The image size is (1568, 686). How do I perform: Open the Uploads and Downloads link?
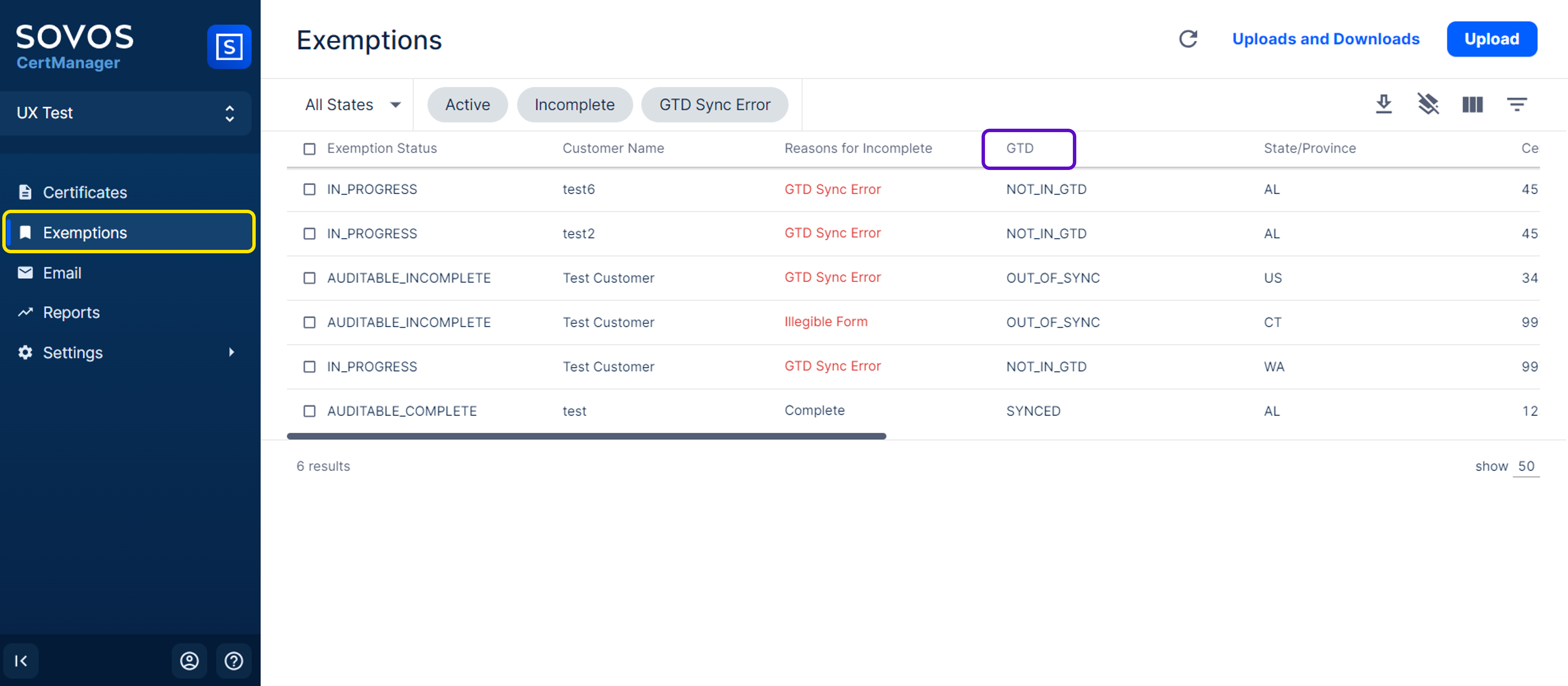pyautogui.click(x=1326, y=39)
